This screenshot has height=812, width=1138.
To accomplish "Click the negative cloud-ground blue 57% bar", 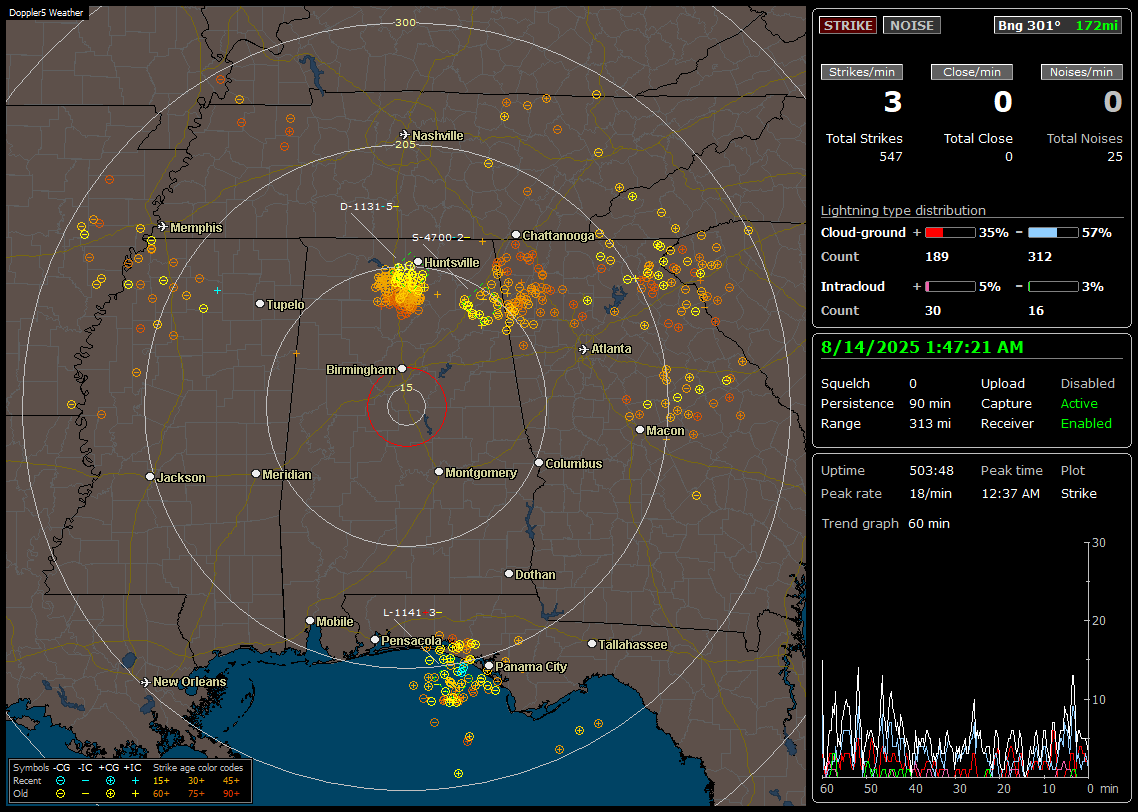I will [1053, 233].
